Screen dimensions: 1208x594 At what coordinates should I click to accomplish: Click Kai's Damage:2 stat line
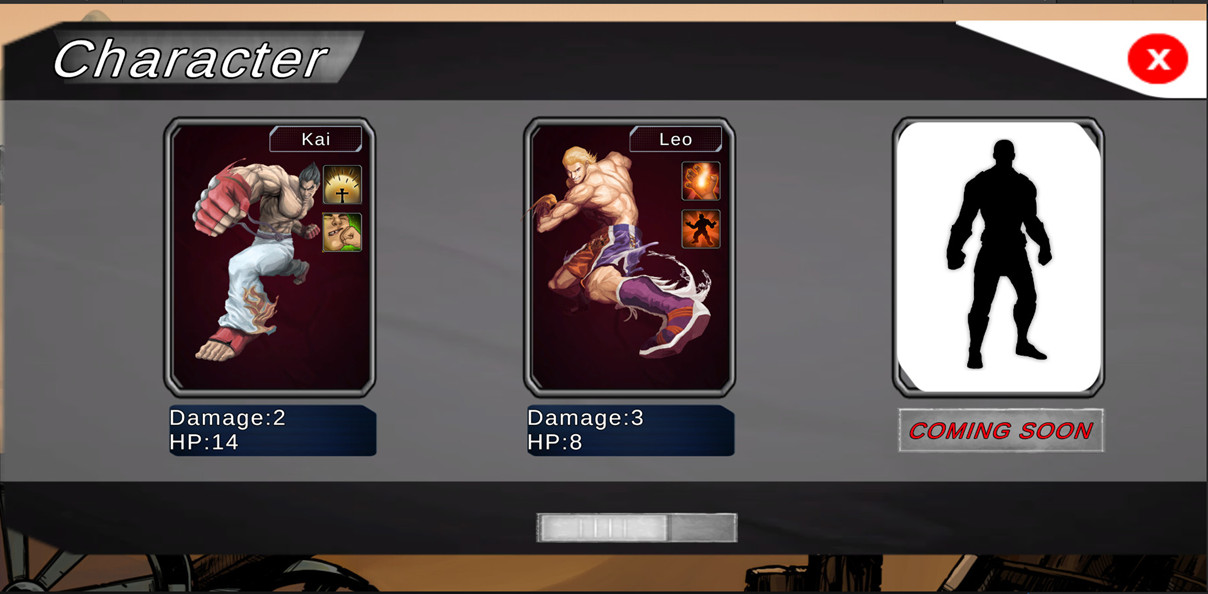228,417
